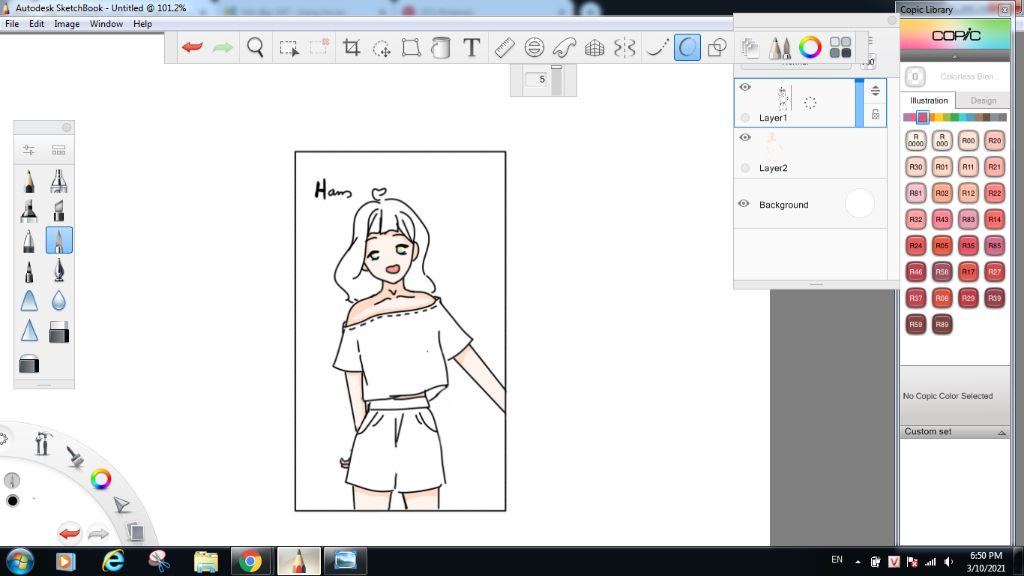Enable the Ruler guide tool

pyautogui.click(x=504, y=47)
